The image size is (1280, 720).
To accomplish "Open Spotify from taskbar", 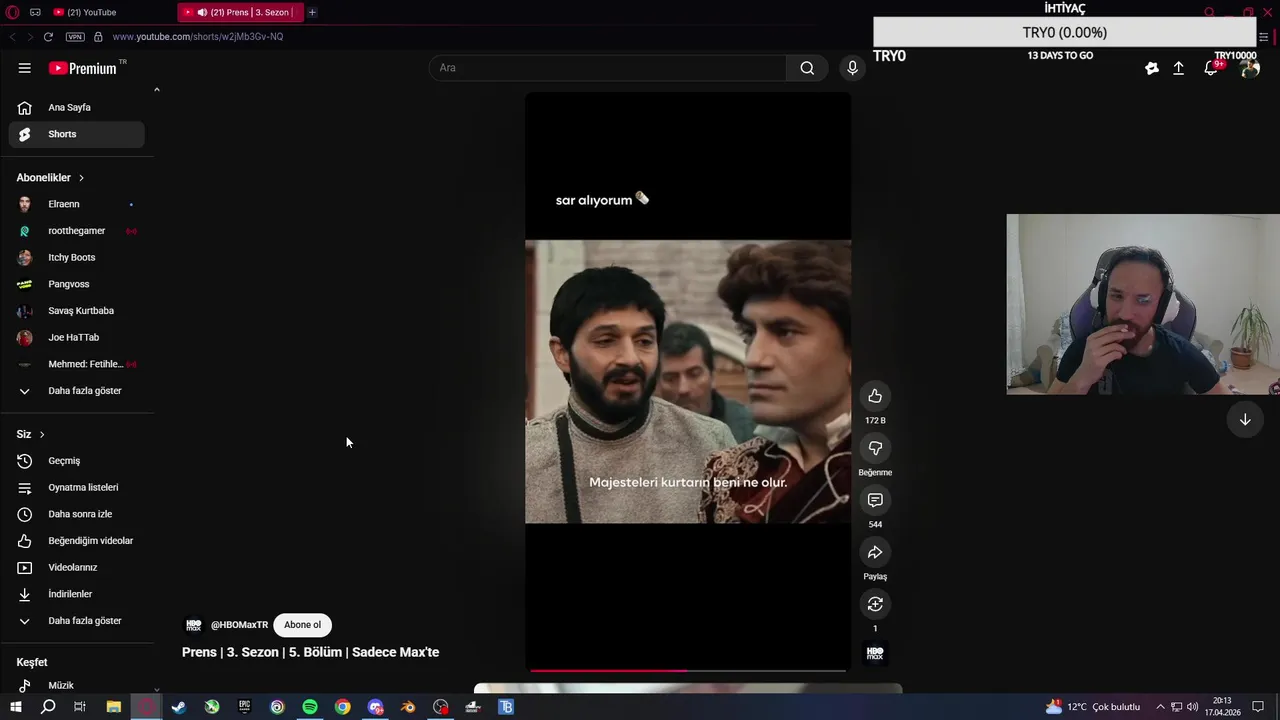I will click(310, 707).
